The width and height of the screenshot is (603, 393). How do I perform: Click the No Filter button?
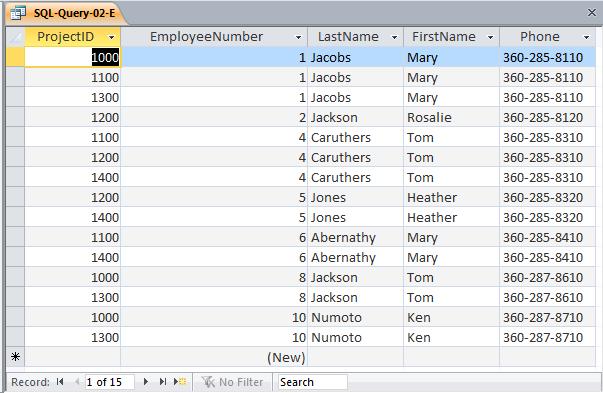coord(232,382)
